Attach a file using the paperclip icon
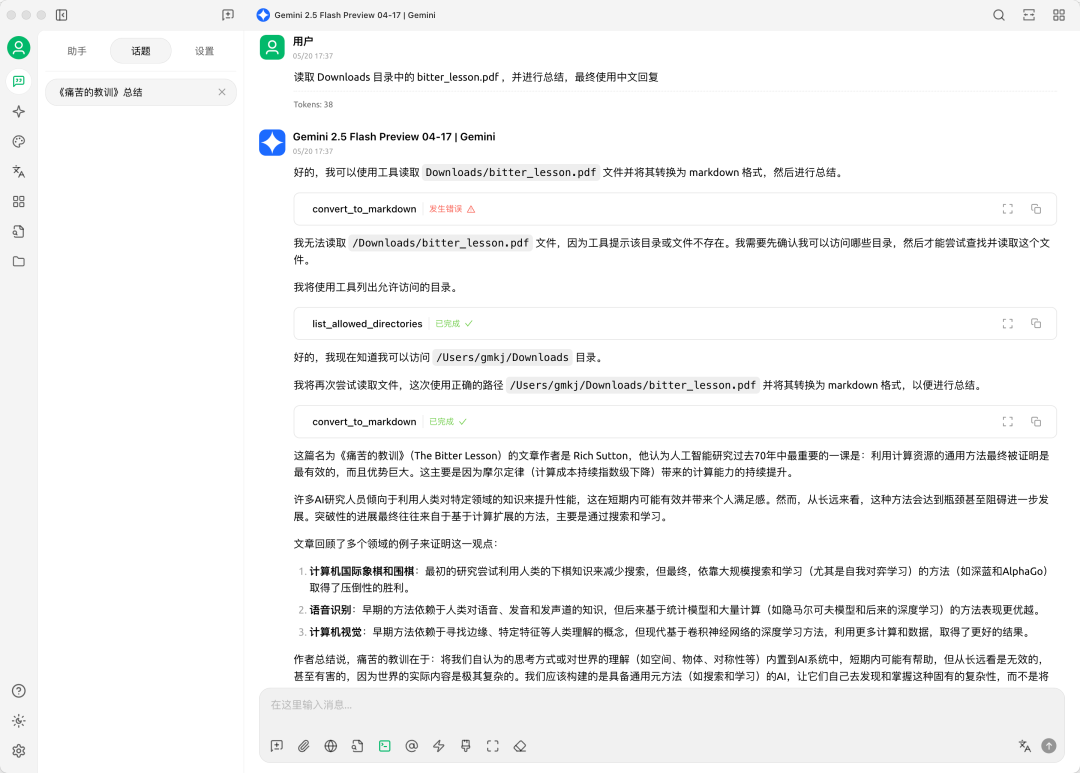 click(304, 745)
